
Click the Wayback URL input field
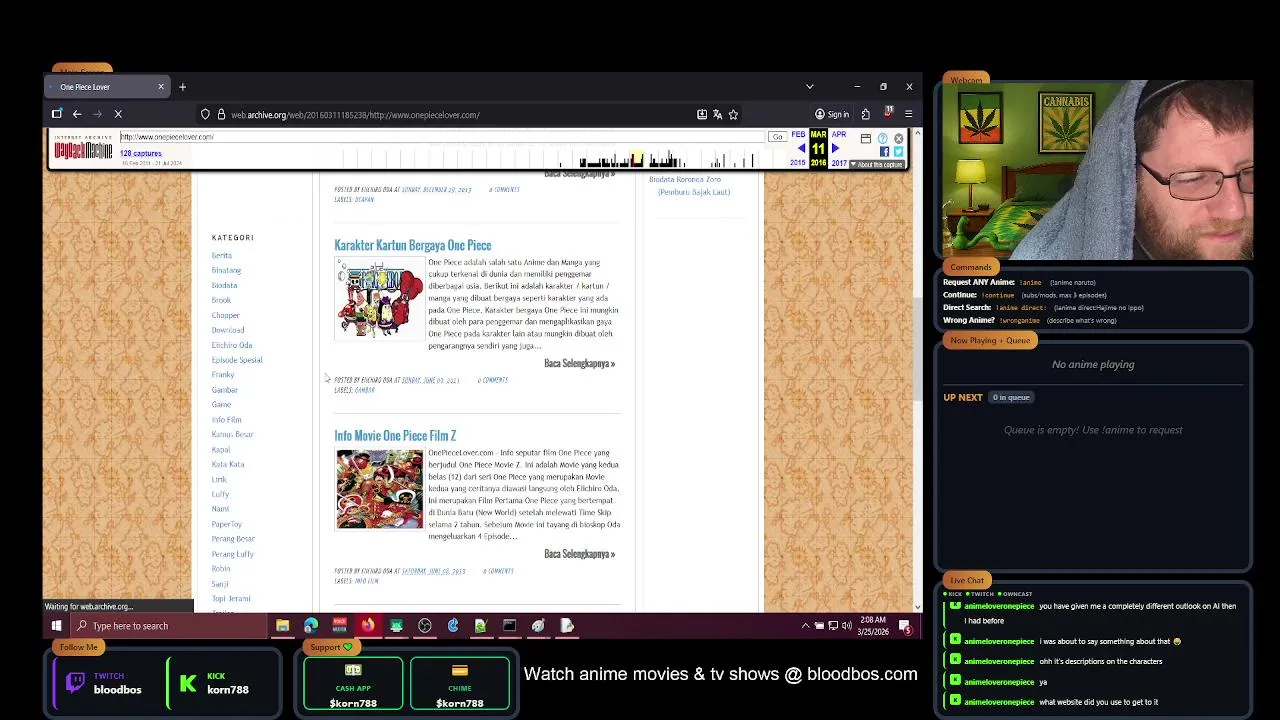(440, 137)
